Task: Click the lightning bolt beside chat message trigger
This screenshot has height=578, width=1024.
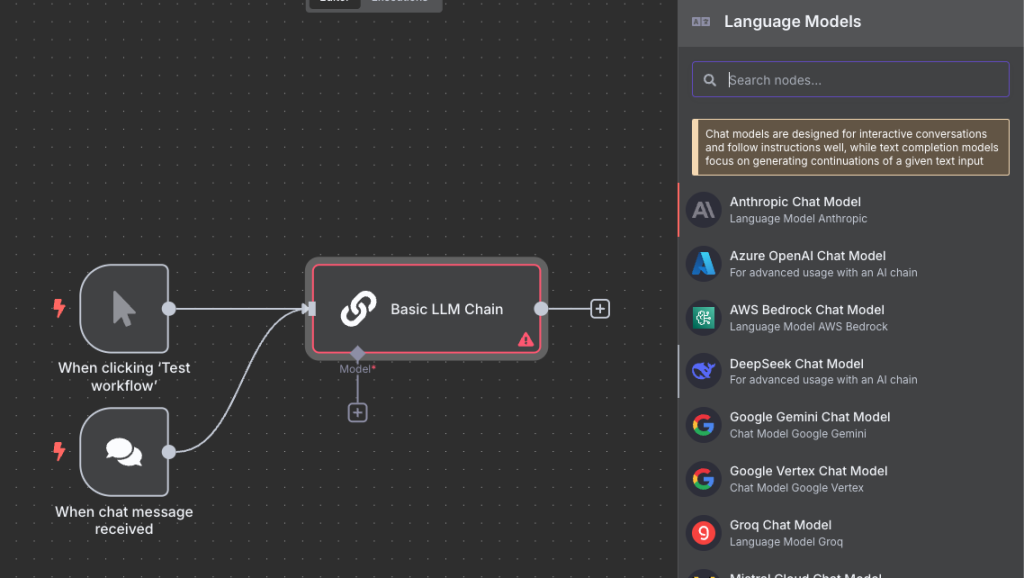Action: point(59,452)
